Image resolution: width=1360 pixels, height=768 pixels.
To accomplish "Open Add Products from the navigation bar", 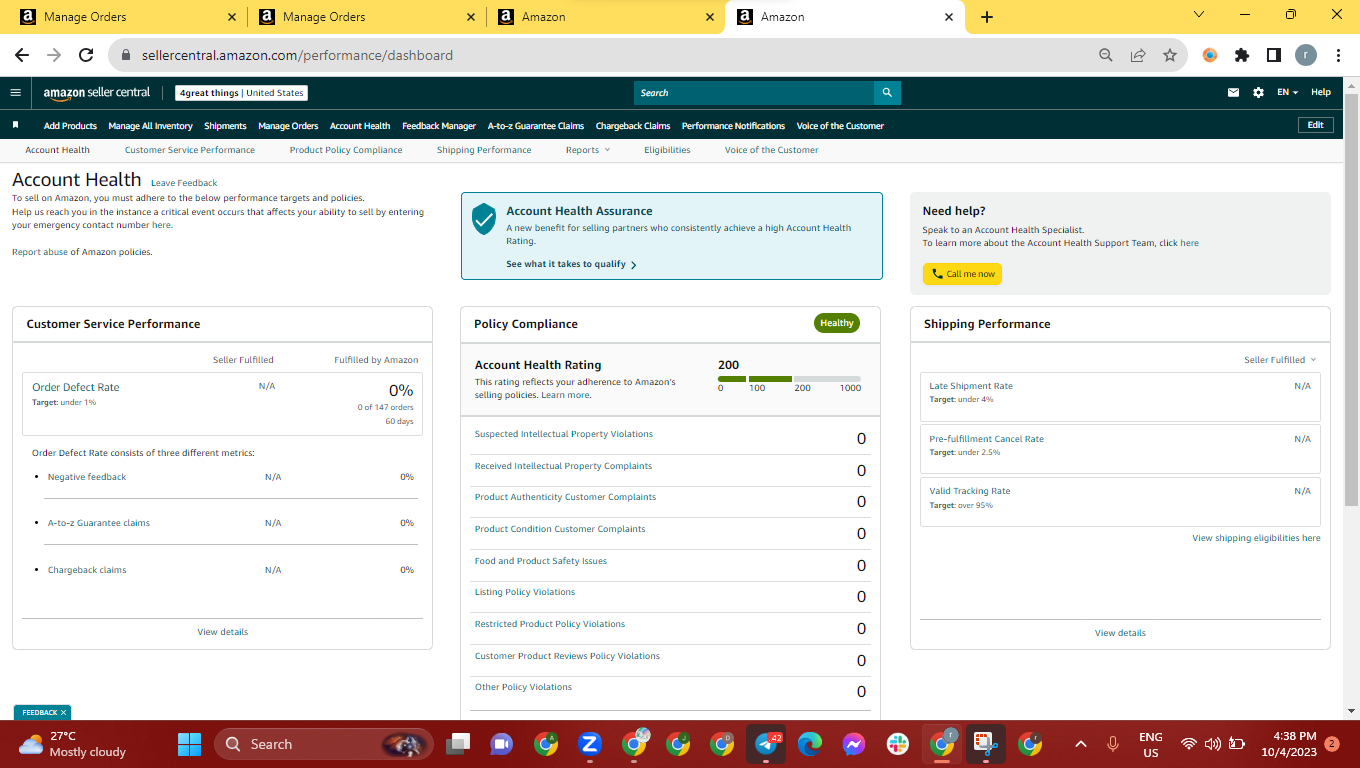I will pyautogui.click(x=70, y=126).
